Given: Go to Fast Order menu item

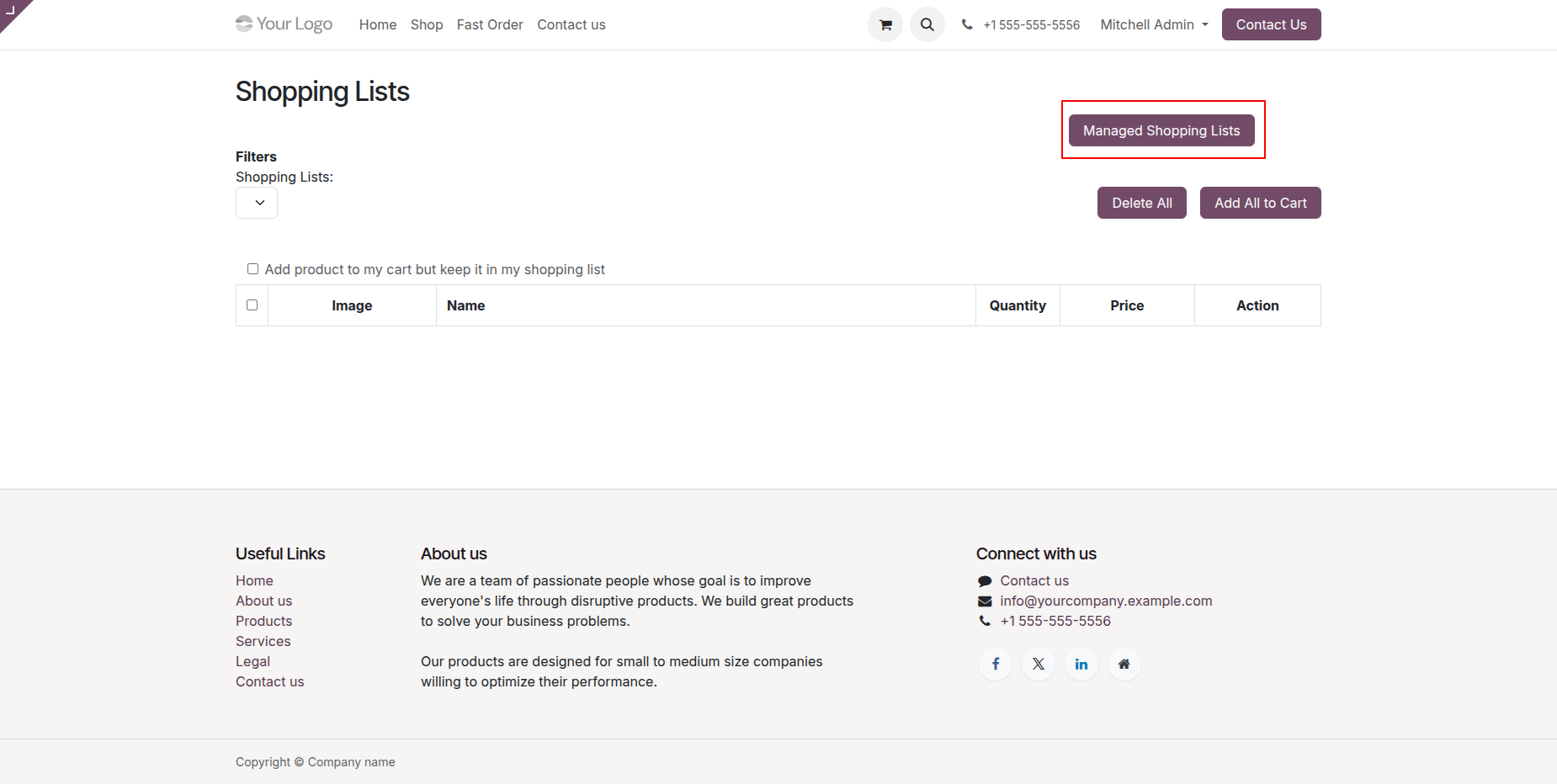Looking at the screenshot, I should coord(490,24).
